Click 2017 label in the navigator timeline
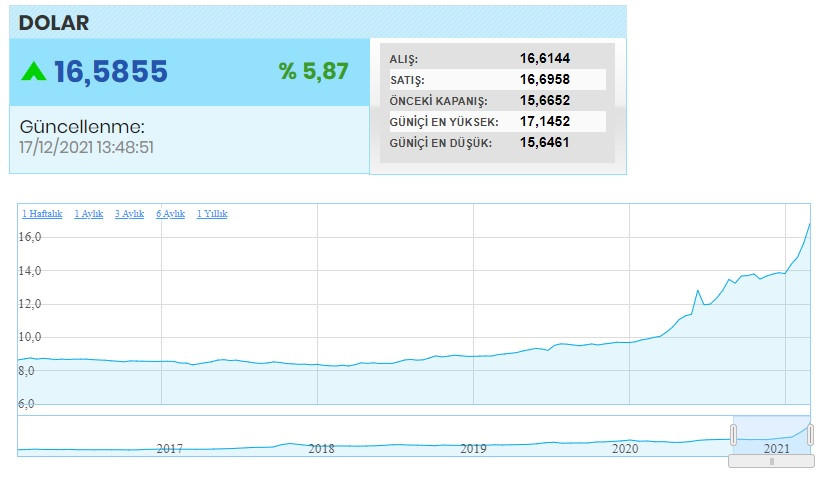 (169, 448)
